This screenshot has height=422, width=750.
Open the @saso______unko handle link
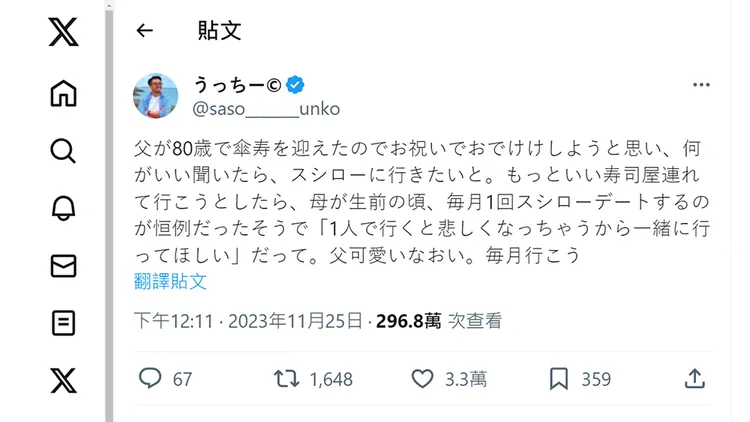point(254,106)
